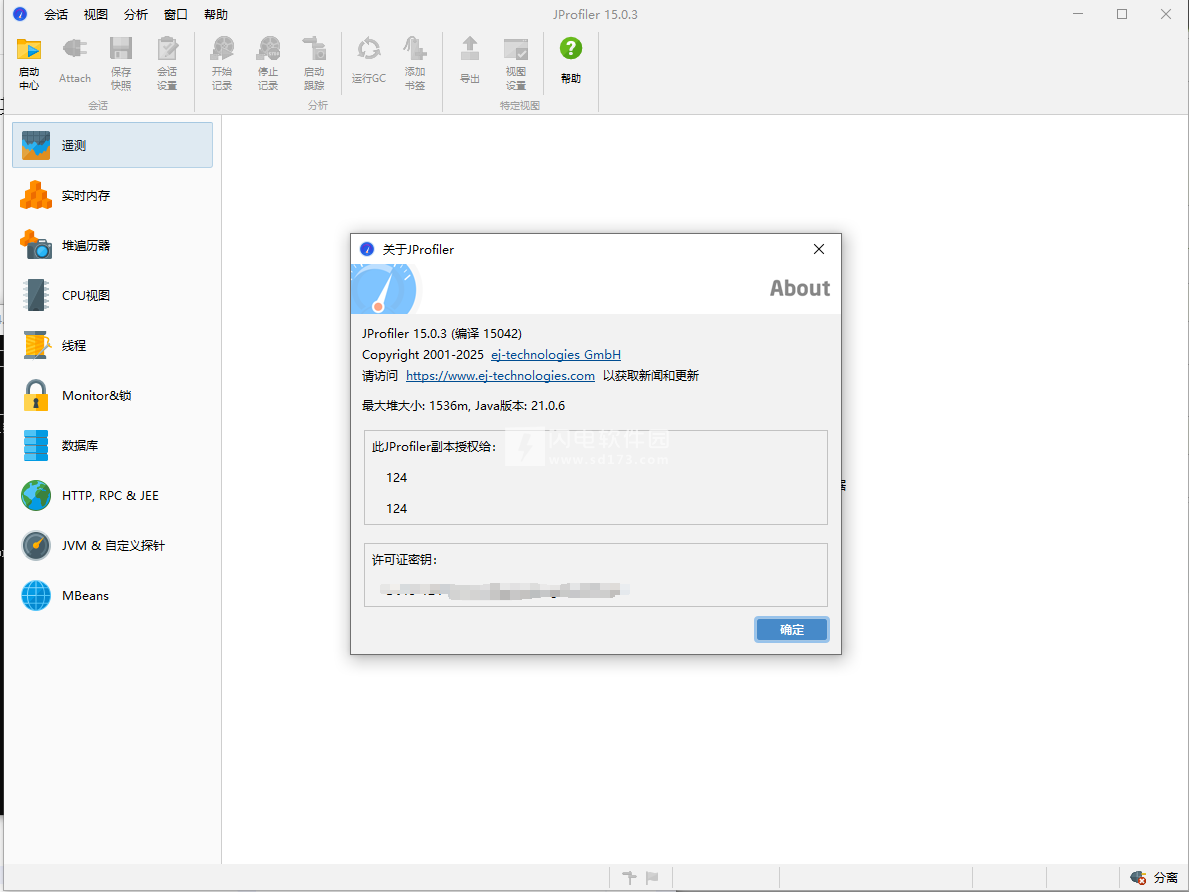Open the https://www.ej-technologies.com link
The width and height of the screenshot is (1189, 892).
[500, 376]
